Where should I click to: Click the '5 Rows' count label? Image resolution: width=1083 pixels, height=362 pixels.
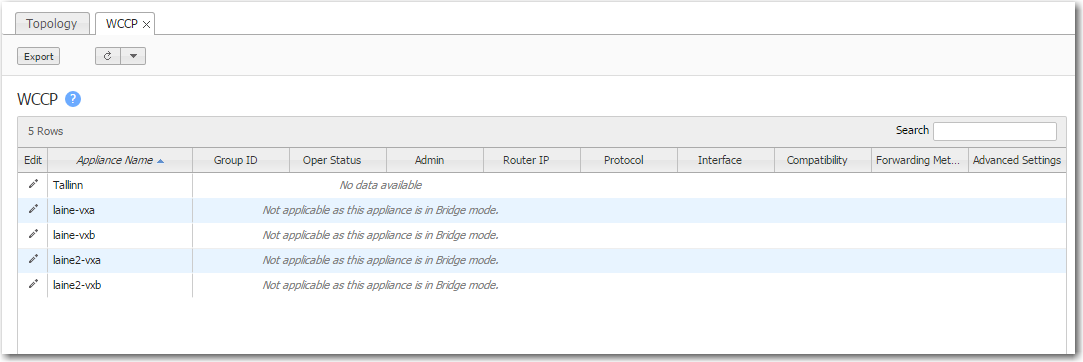(x=46, y=131)
